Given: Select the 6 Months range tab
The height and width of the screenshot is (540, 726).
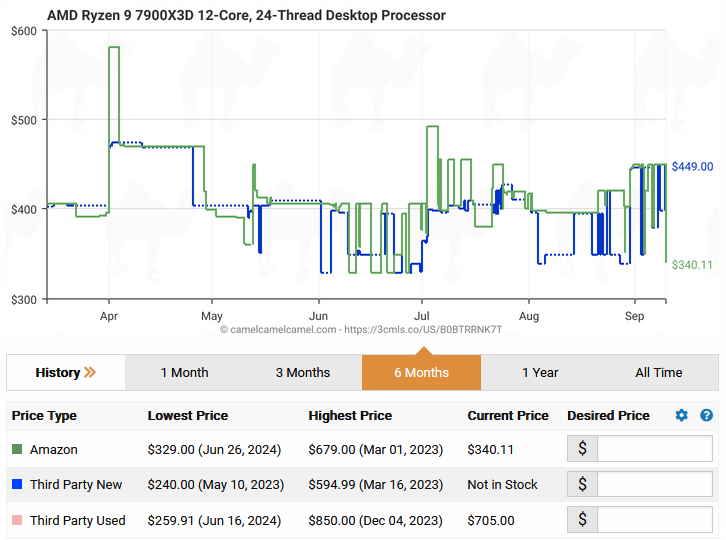Looking at the screenshot, I should click(x=421, y=373).
